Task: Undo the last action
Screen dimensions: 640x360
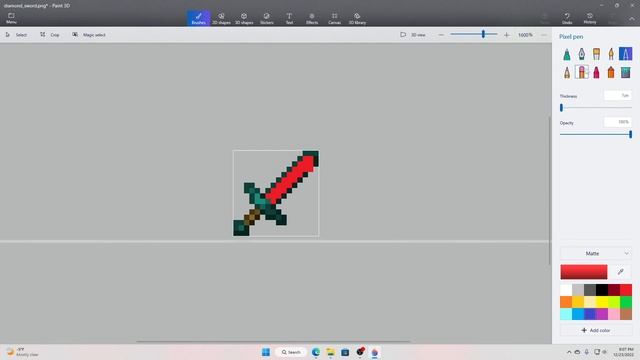Action: tap(567, 18)
